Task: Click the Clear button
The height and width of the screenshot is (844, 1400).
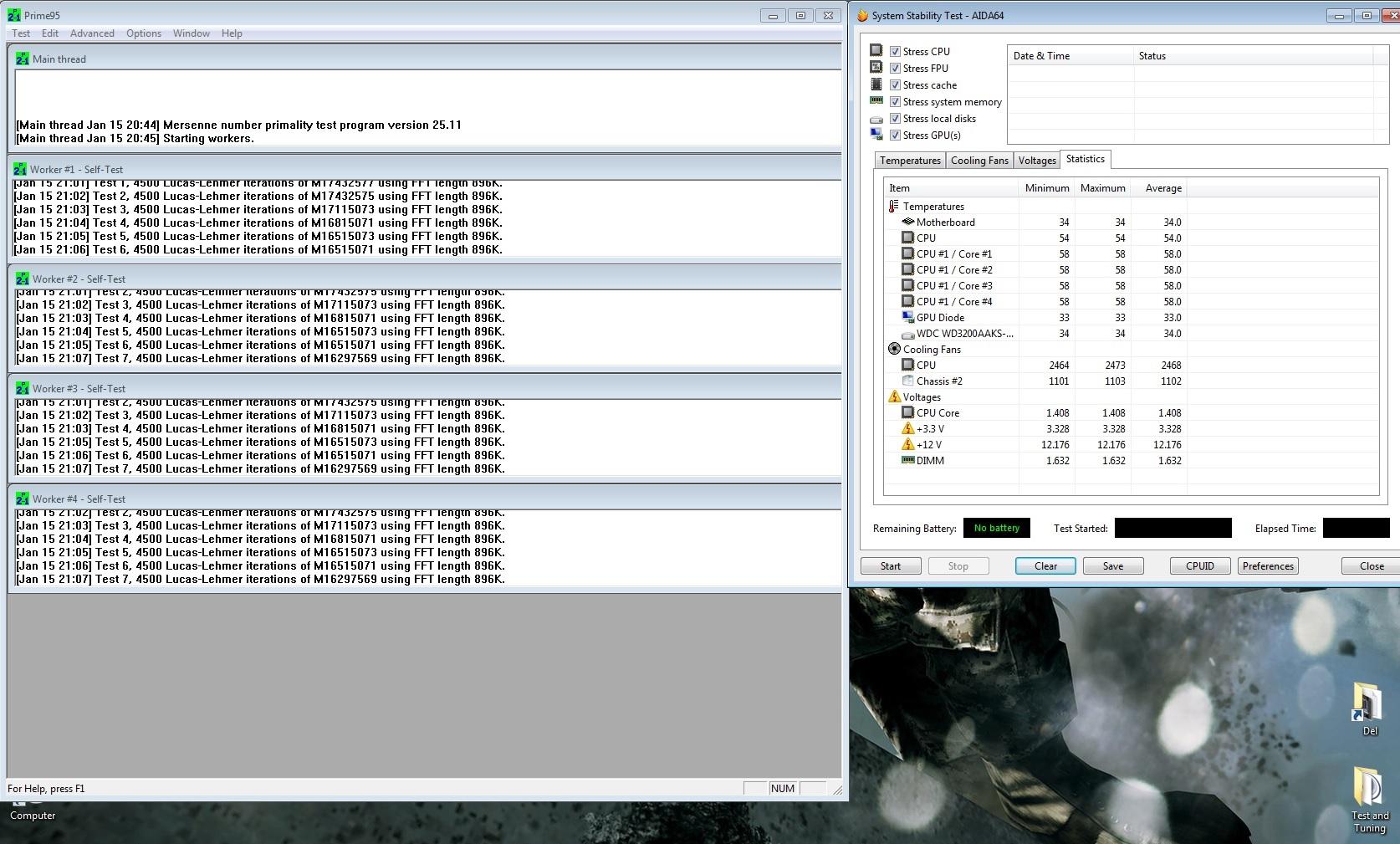Action: tap(1045, 566)
